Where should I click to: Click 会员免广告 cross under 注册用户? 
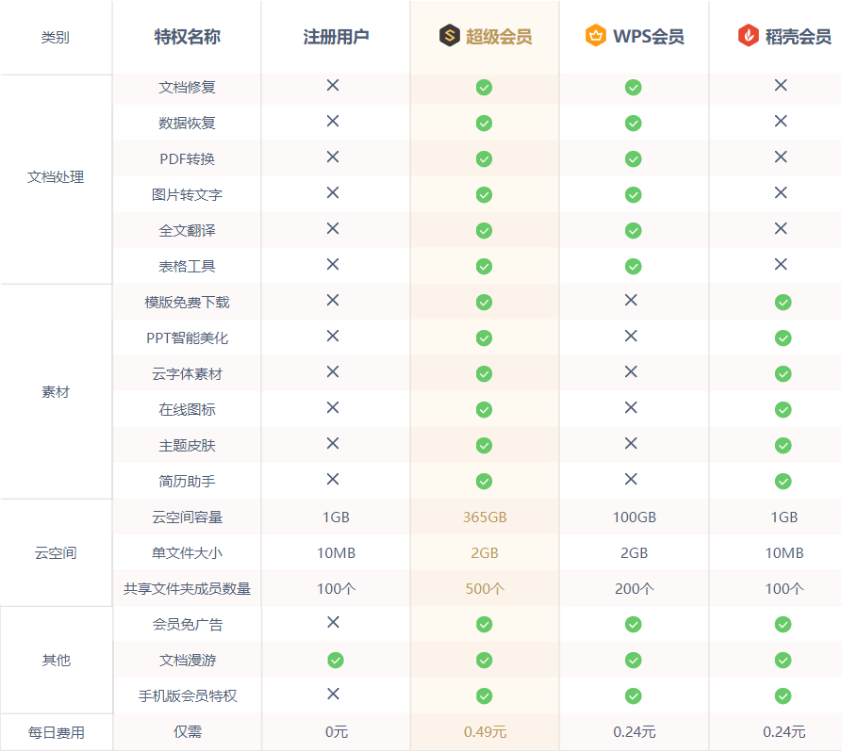point(333,622)
